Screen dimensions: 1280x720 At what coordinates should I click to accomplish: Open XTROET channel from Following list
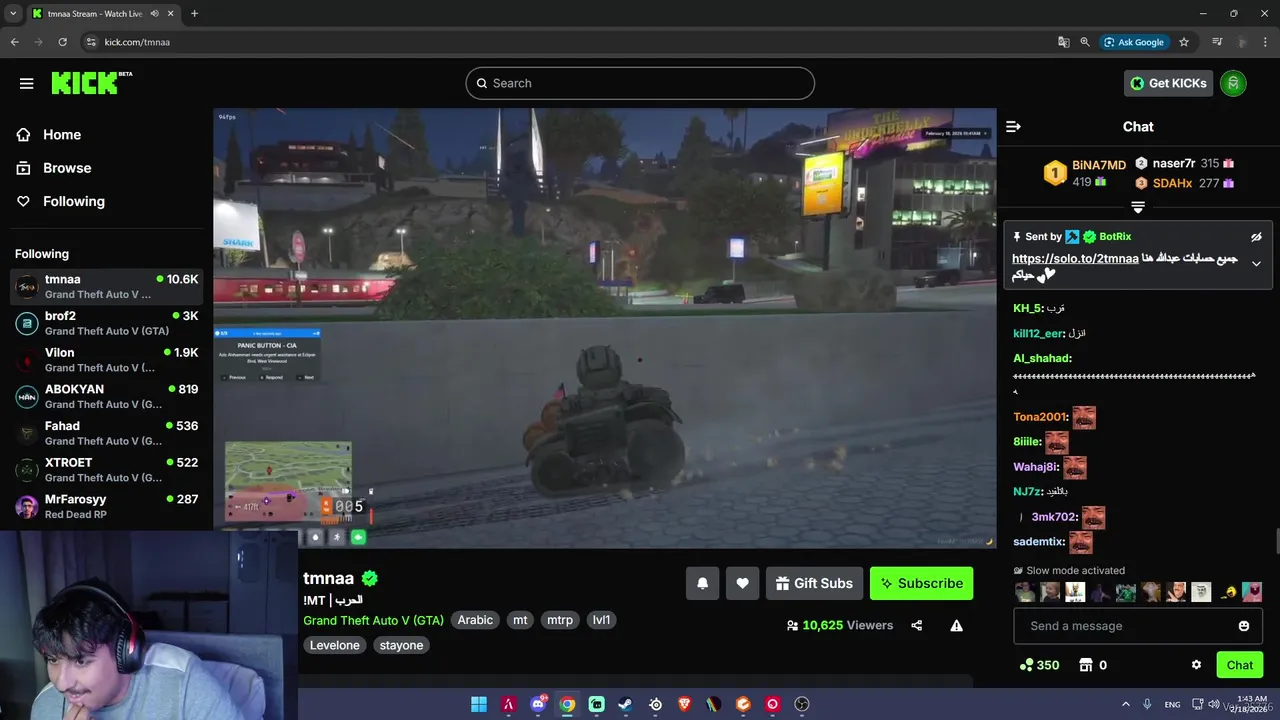point(107,470)
